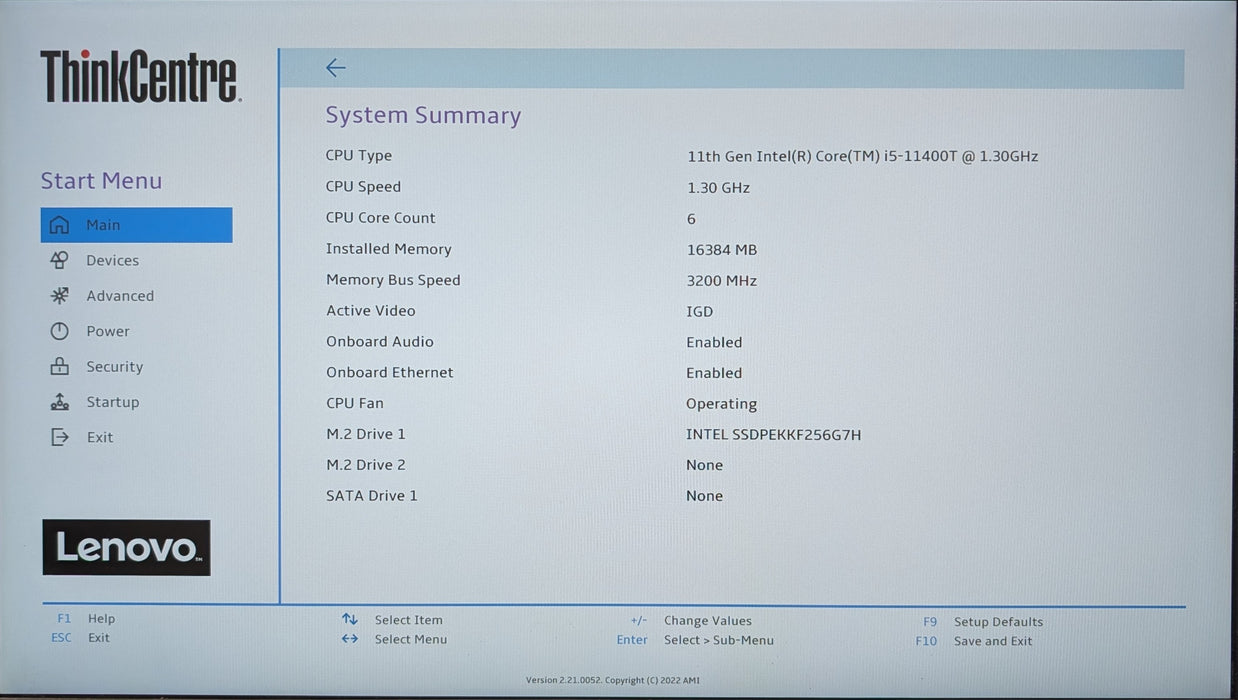This screenshot has width=1238, height=700.
Task: Switch to the Startup menu
Action: click(112, 402)
